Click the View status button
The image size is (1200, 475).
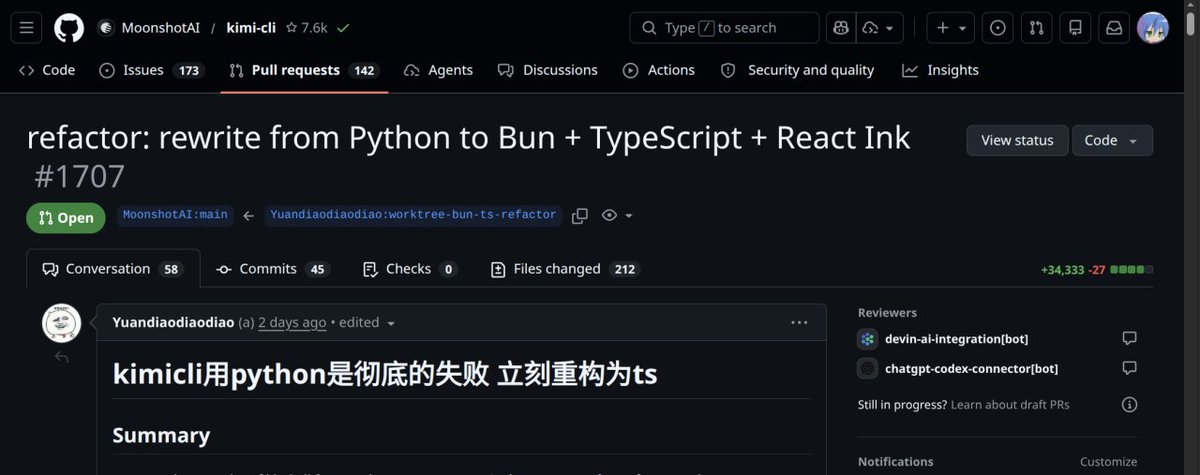pyautogui.click(x=1017, y=140)
